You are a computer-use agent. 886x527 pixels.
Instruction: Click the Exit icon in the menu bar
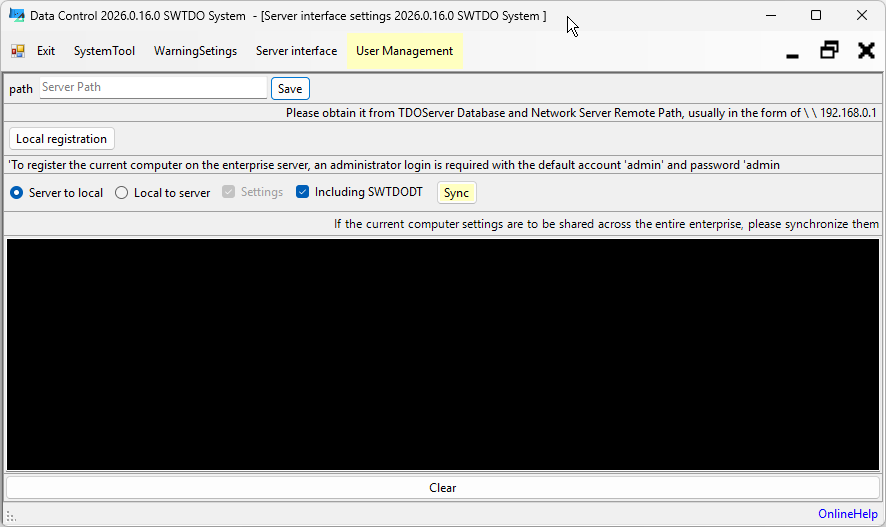(18, 51)
